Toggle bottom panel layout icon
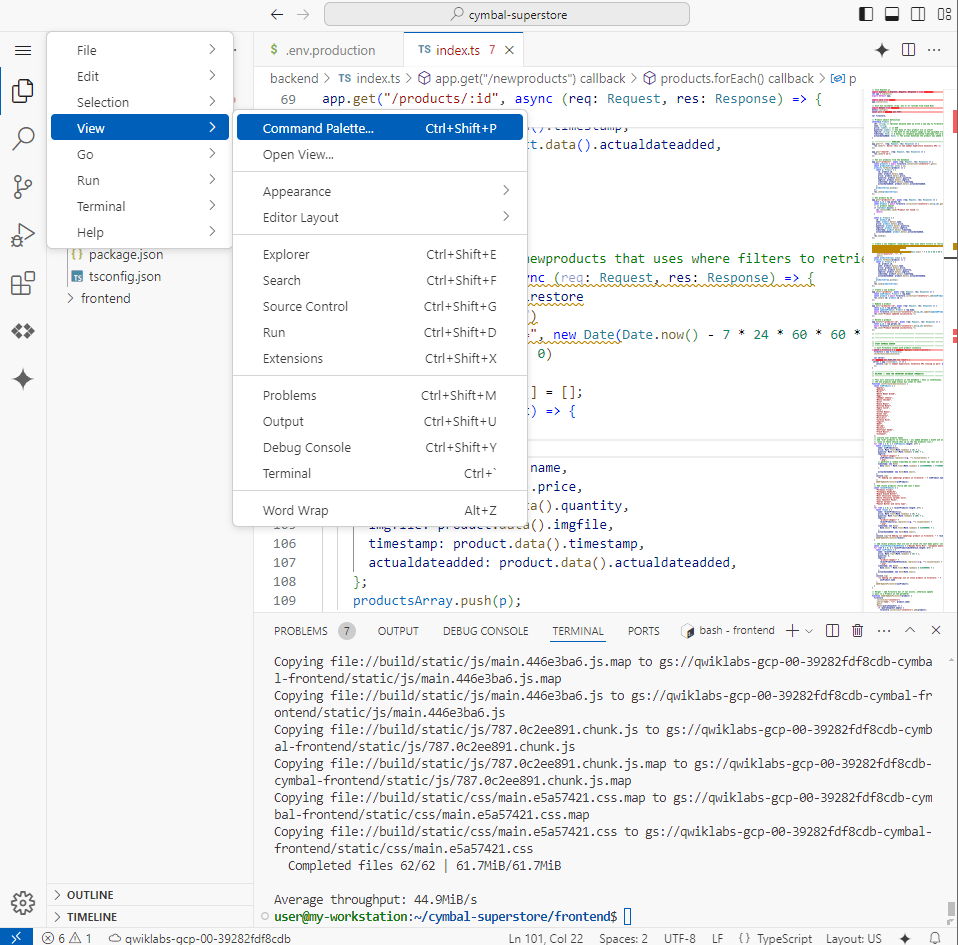Viewport: 958px width, 945px height. [892, 14]
